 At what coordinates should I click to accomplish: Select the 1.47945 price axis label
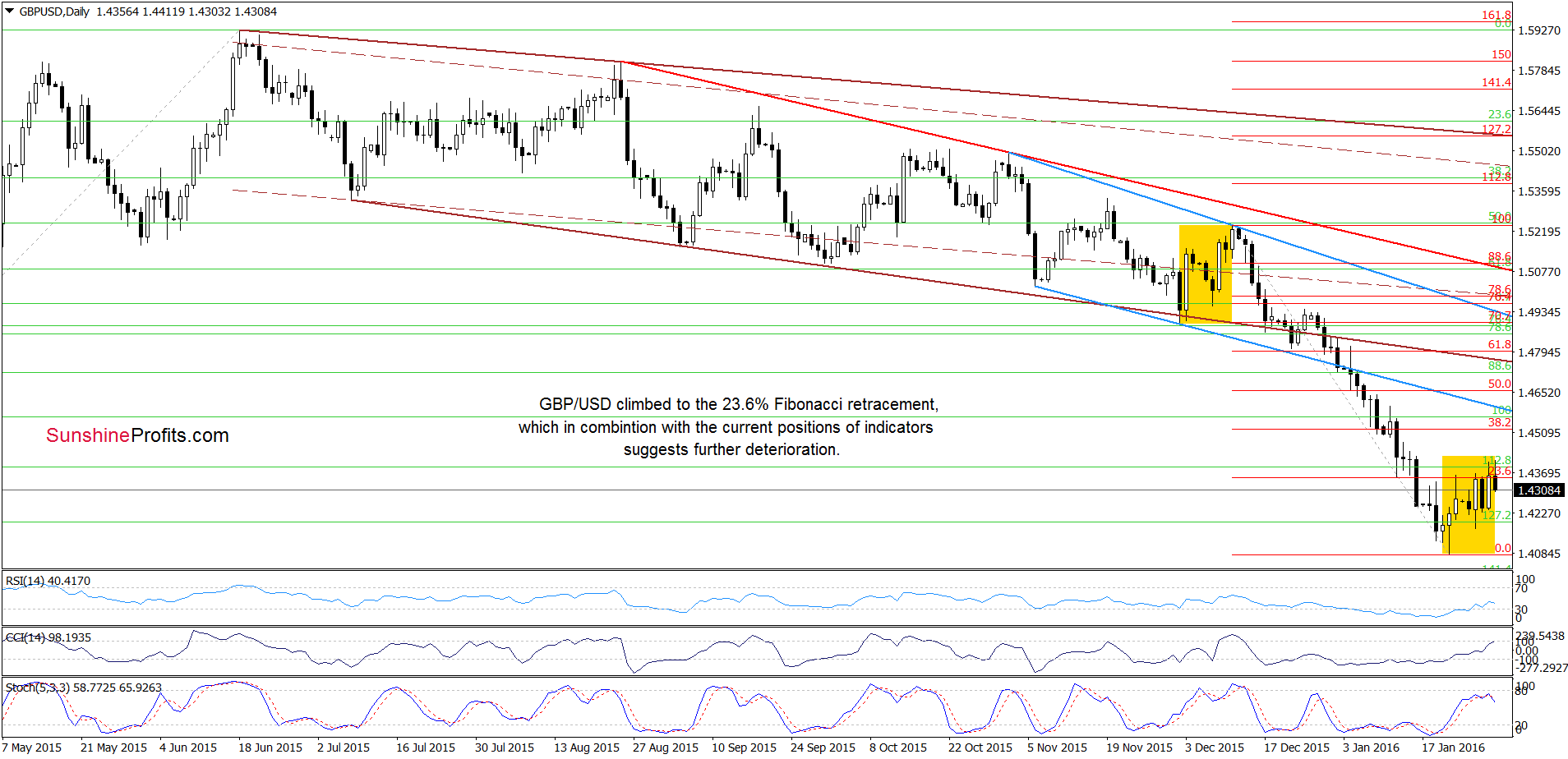(x=1538, y=352)
